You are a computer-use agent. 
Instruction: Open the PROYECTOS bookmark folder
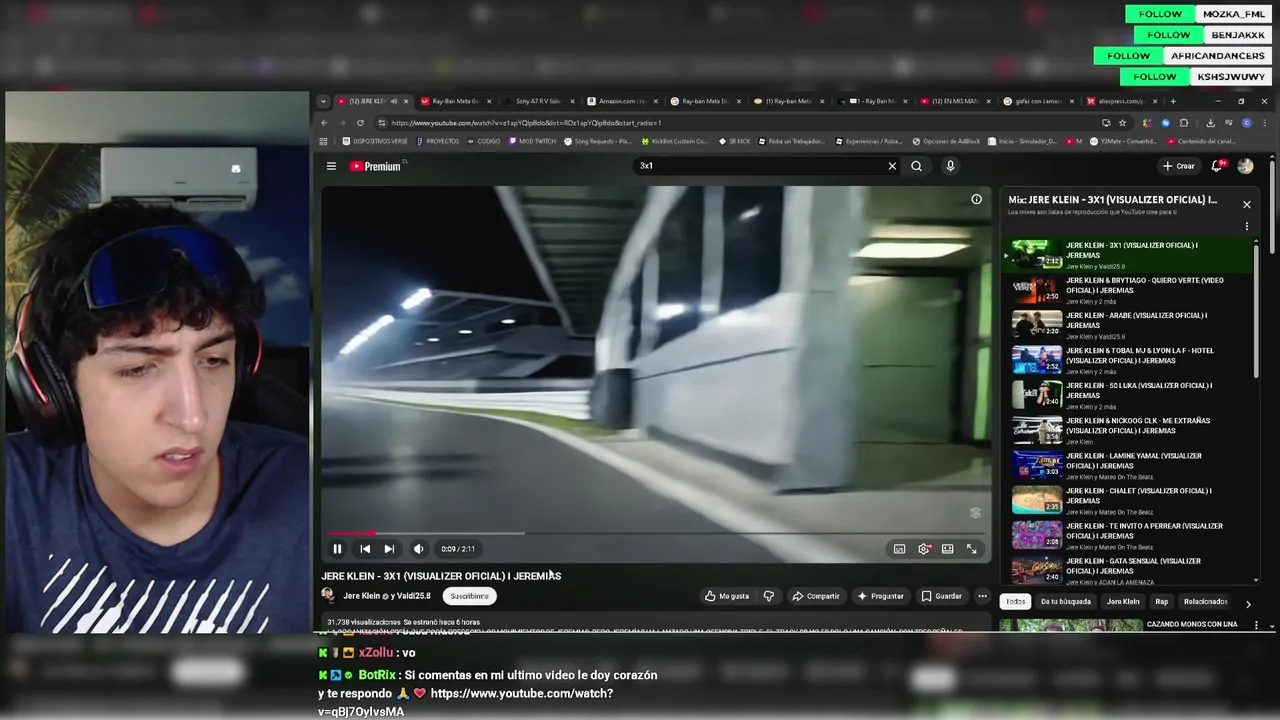pyautogui.click(x=438, y=141)
